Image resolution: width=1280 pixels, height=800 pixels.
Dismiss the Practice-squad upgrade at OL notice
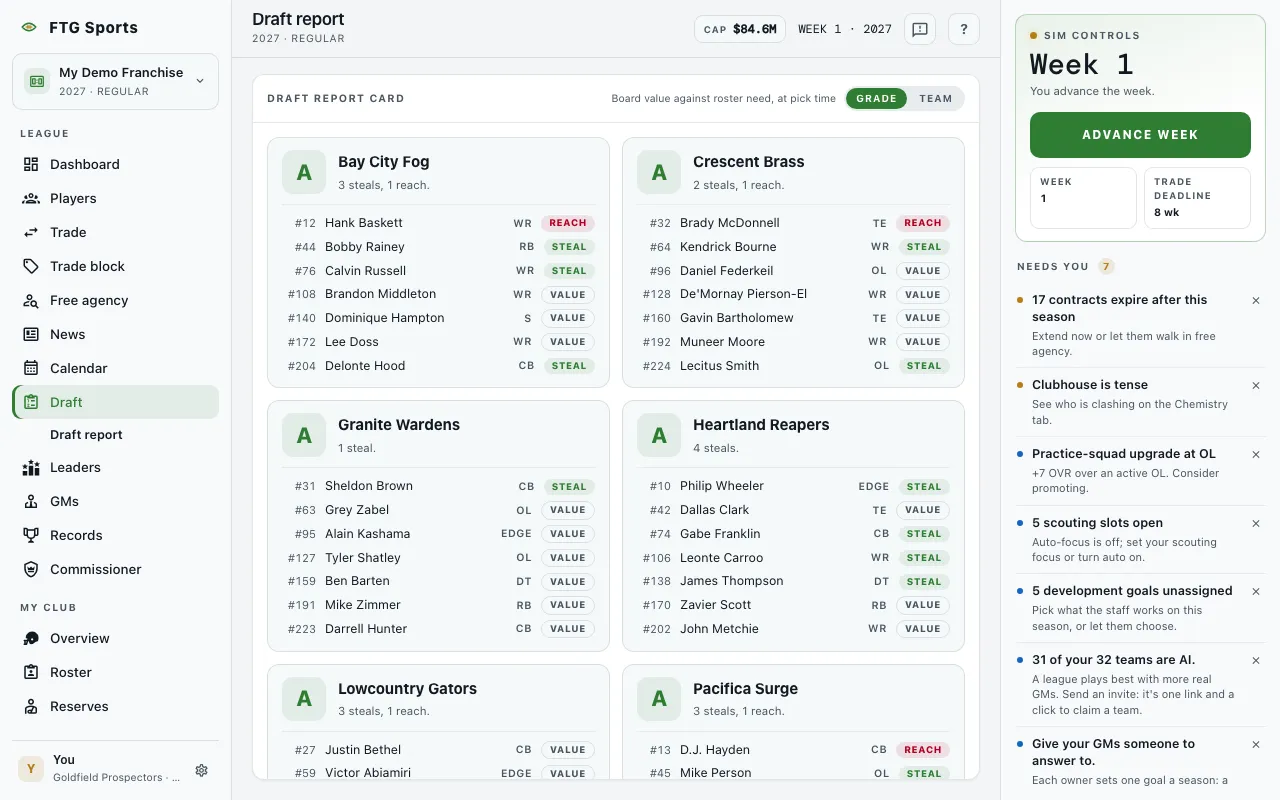(x=1256, y=454)
